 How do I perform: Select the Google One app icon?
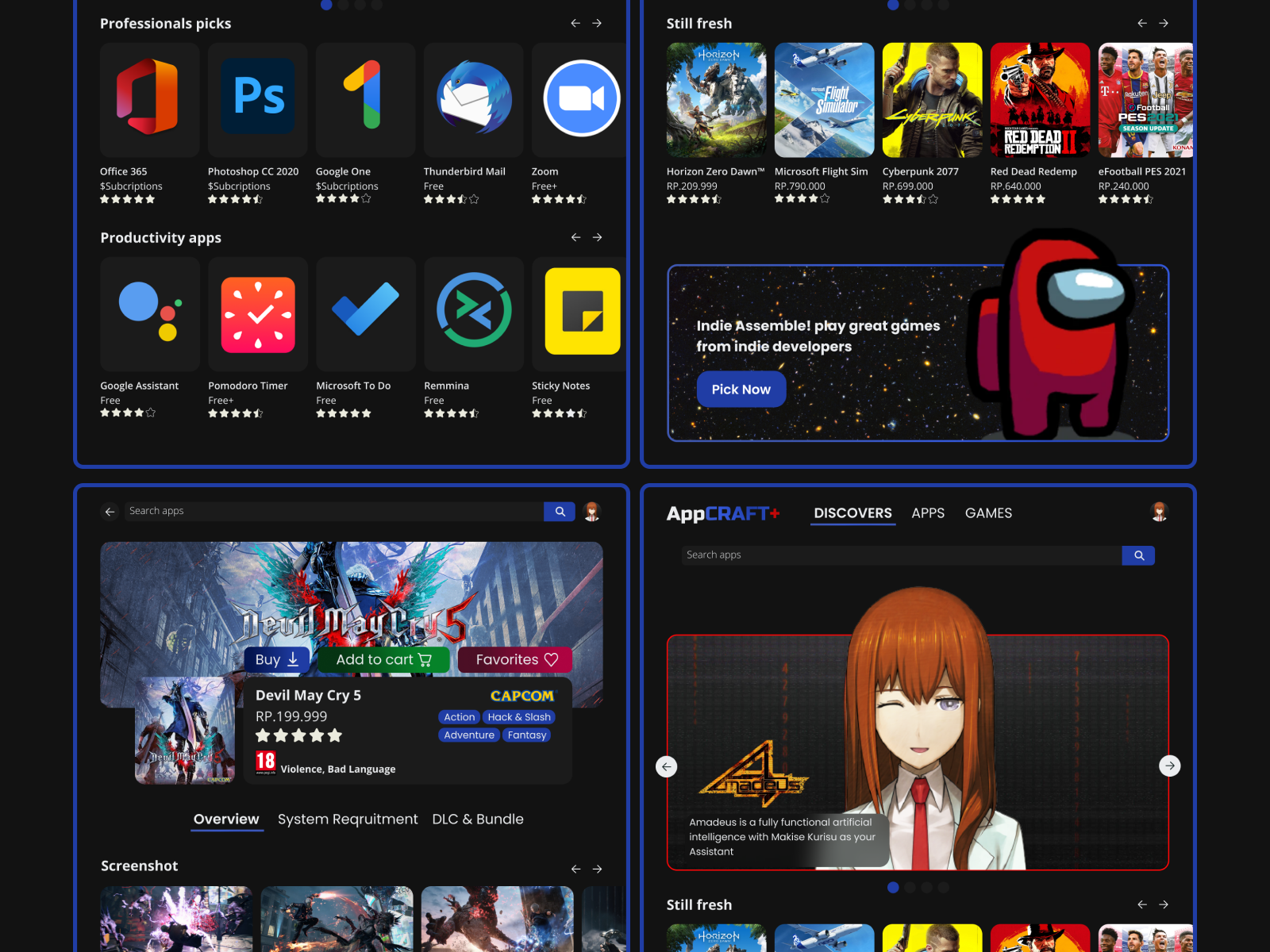tap(365, 100)
